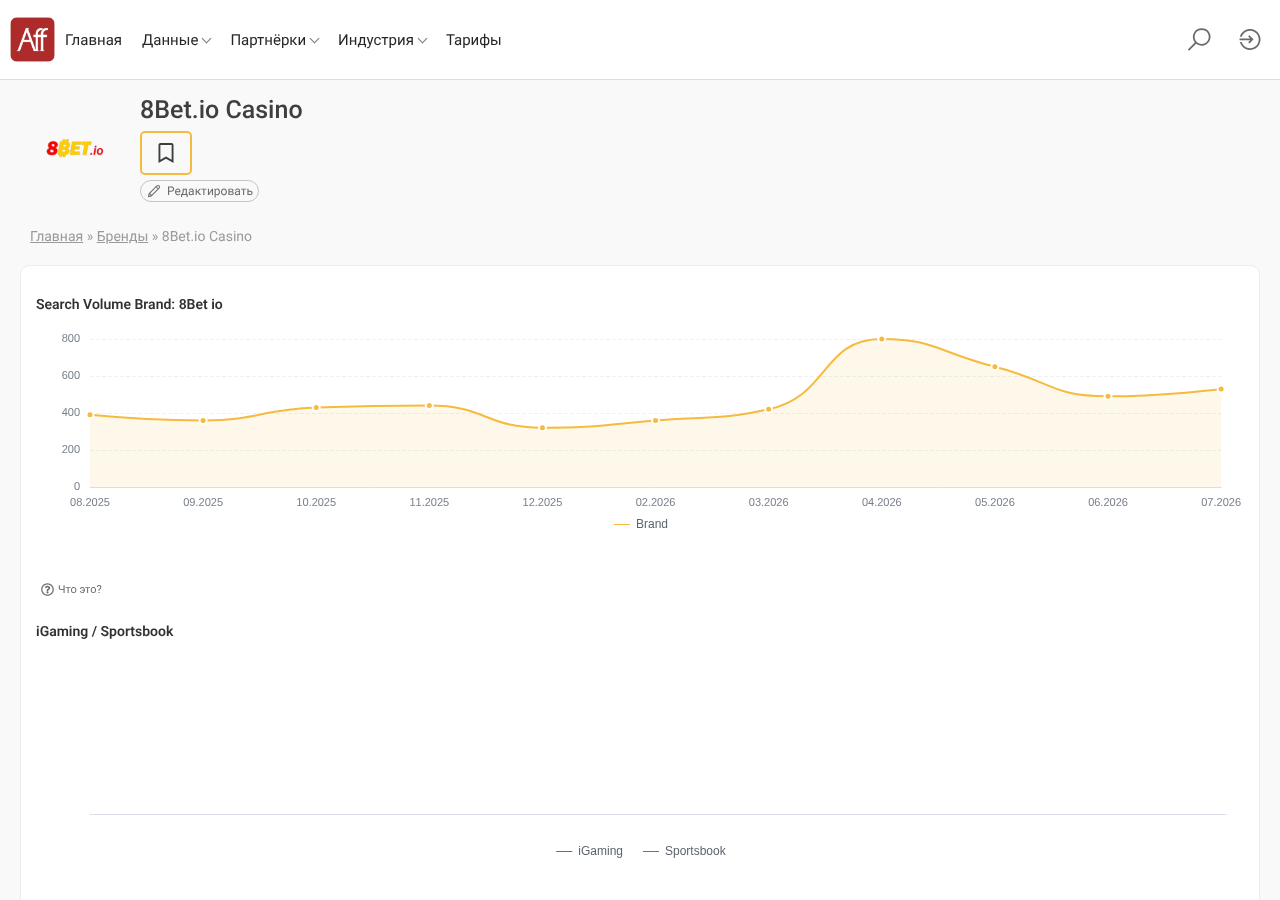The width and height of the screenshot is (1280, 900).
Task: Expand the Партнёрки dropdown menu
Action: tap(274, 40)
